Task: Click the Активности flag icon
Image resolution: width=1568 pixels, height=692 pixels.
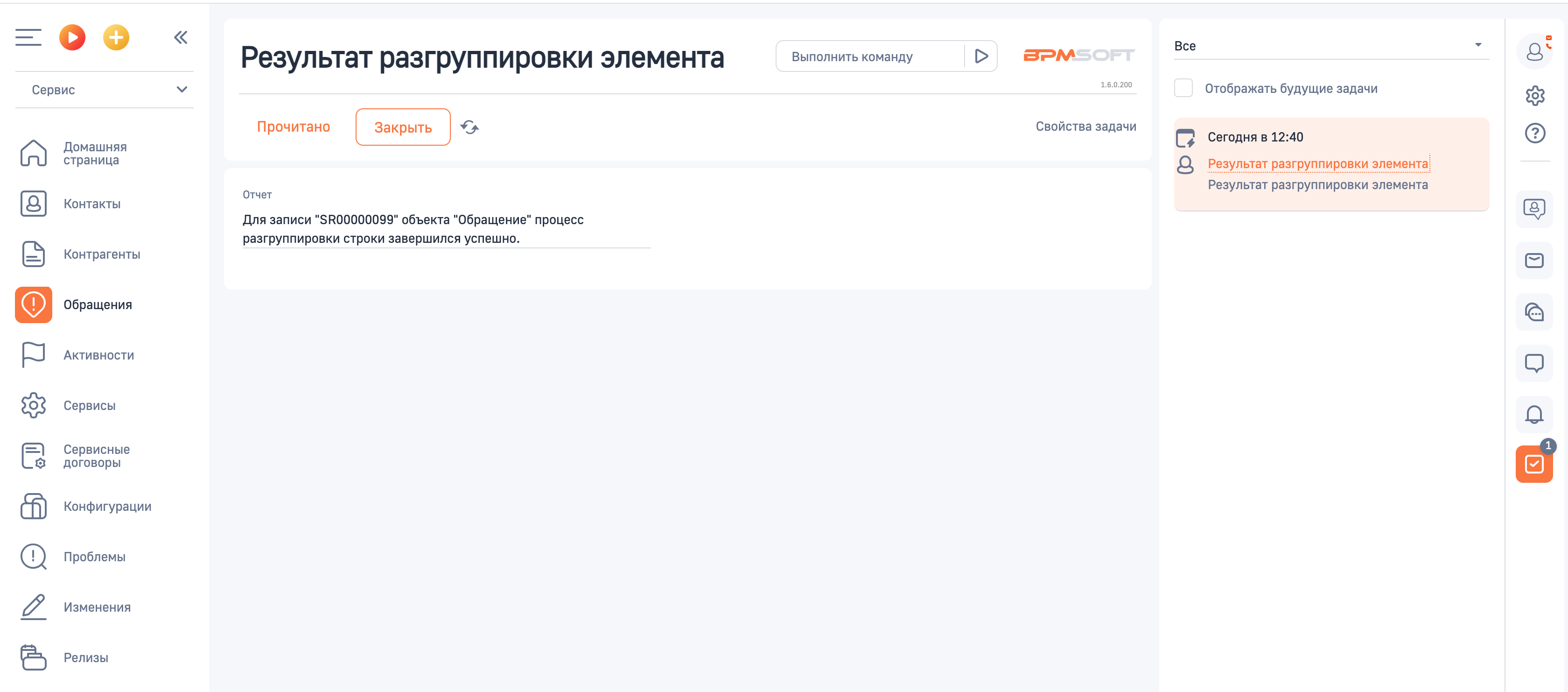Action: click(34, 355)
